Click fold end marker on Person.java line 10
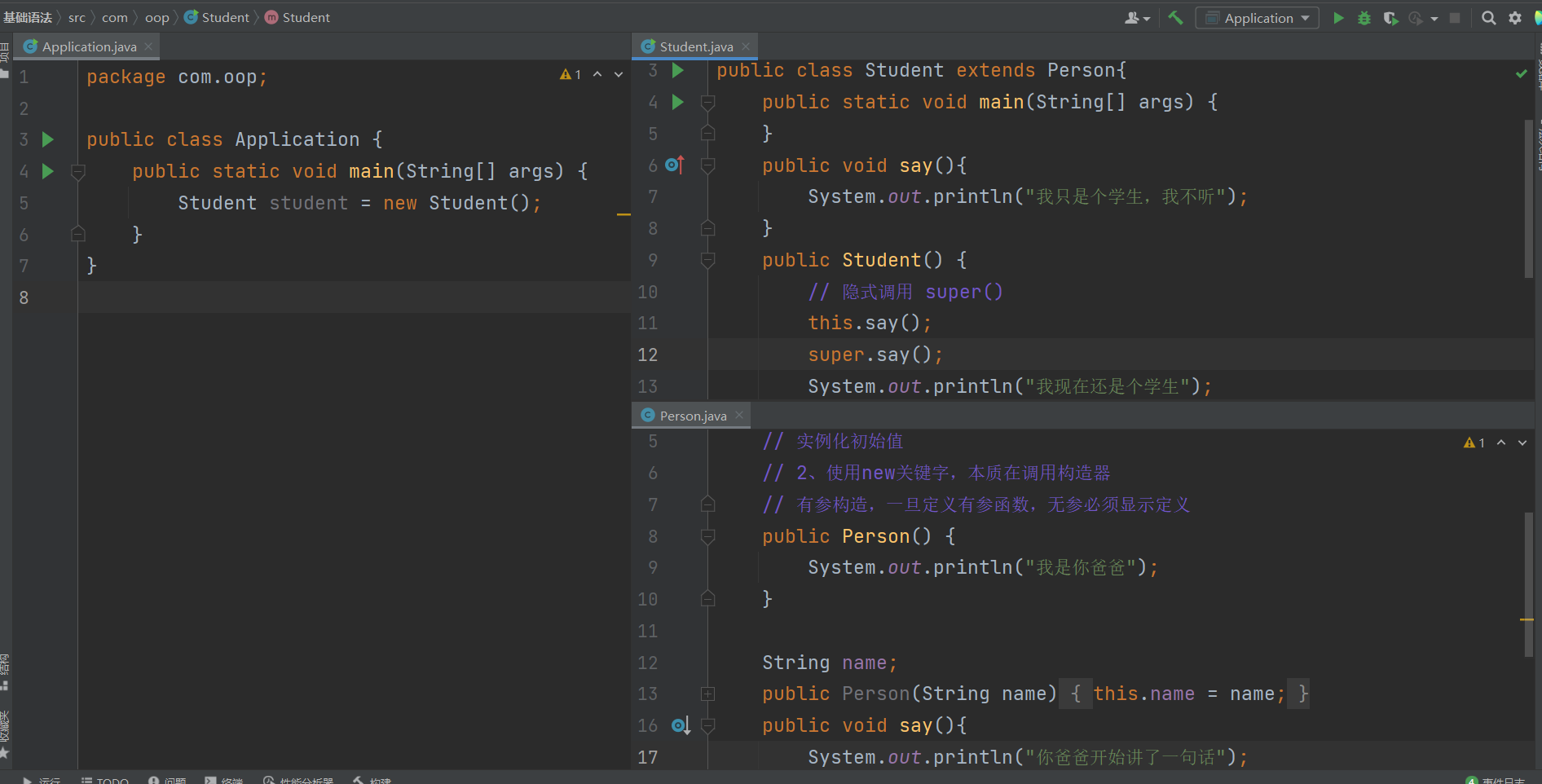 click(708, 599)
